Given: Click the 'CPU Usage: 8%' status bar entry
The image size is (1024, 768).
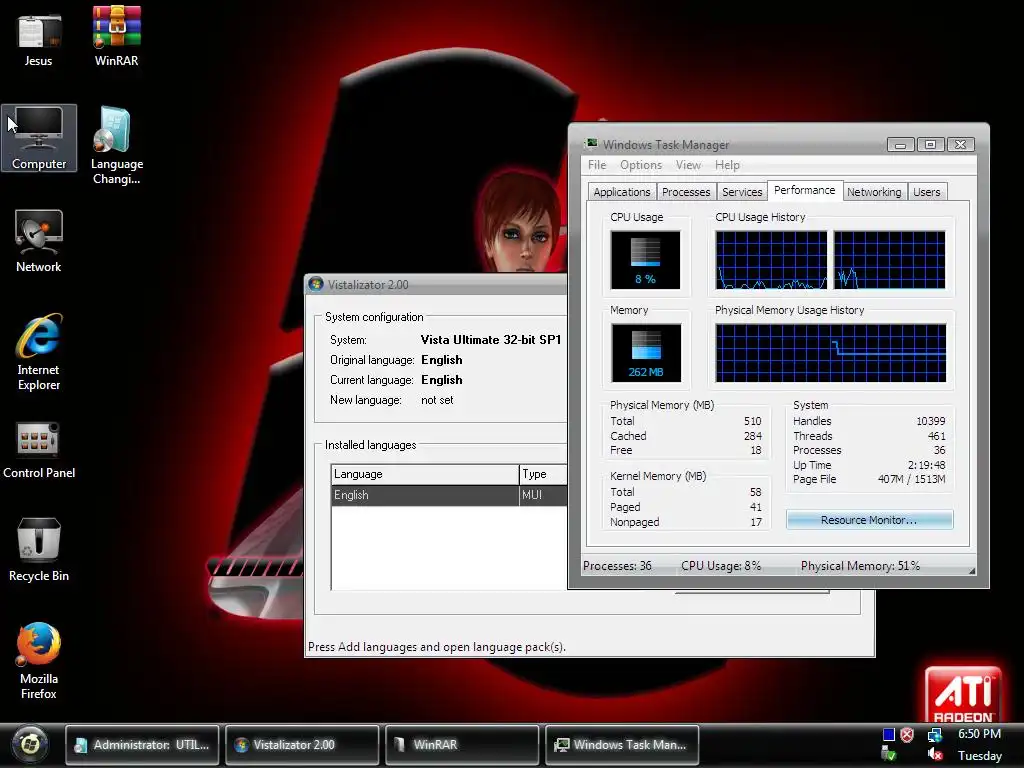Looking at the screenshot, I should 721,566.
